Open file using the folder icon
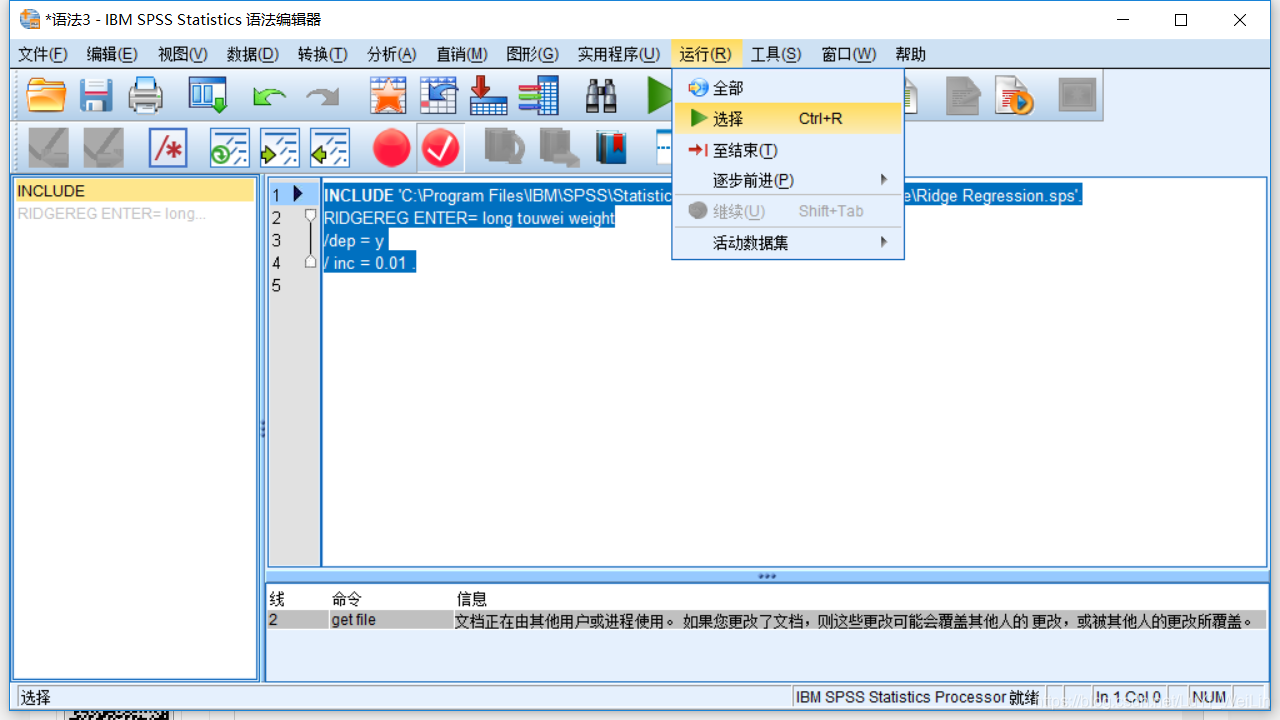 pyautogui.click(x=46, y=95)
